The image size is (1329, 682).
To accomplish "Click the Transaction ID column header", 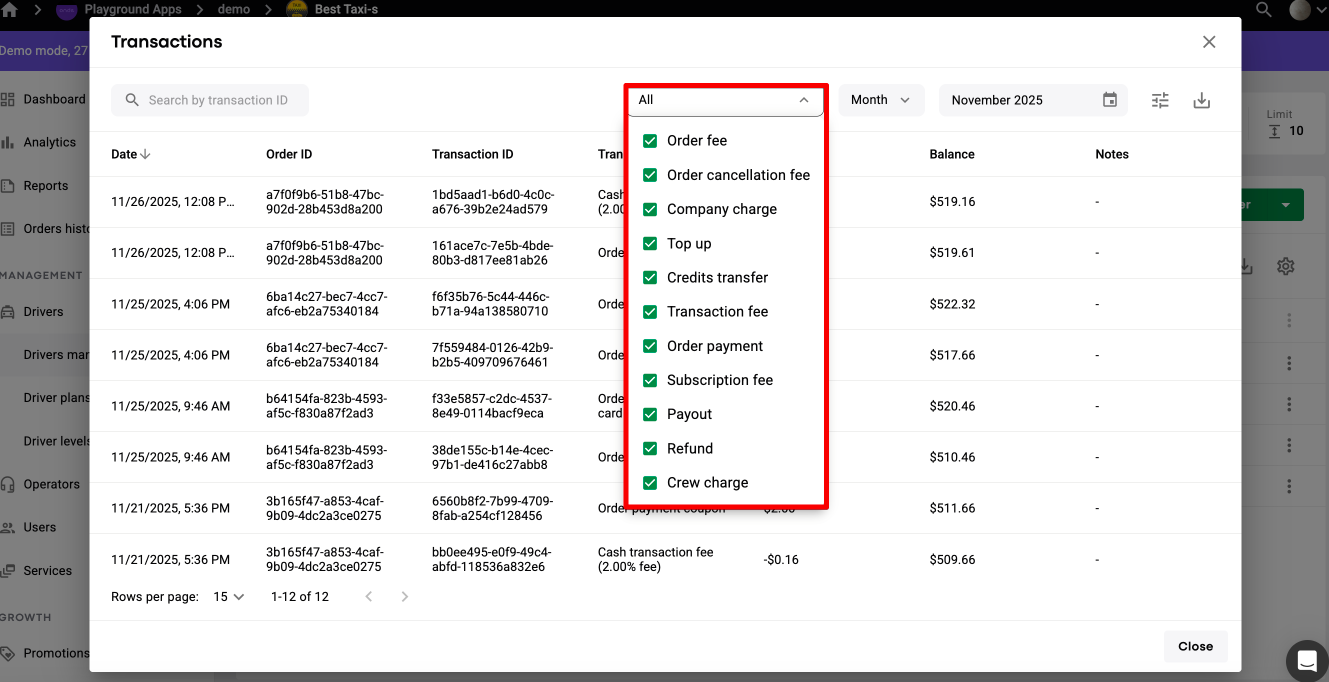I will tap(473, 154).
